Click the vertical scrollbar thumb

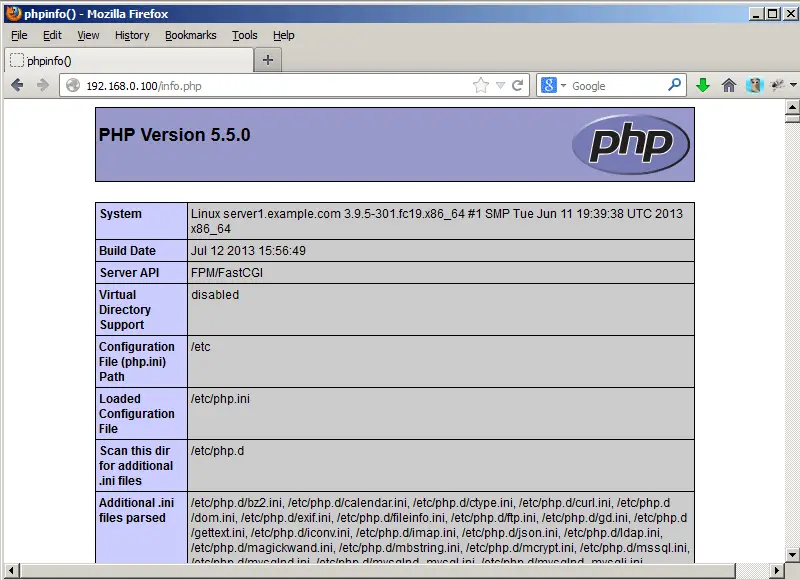(792, 118)
